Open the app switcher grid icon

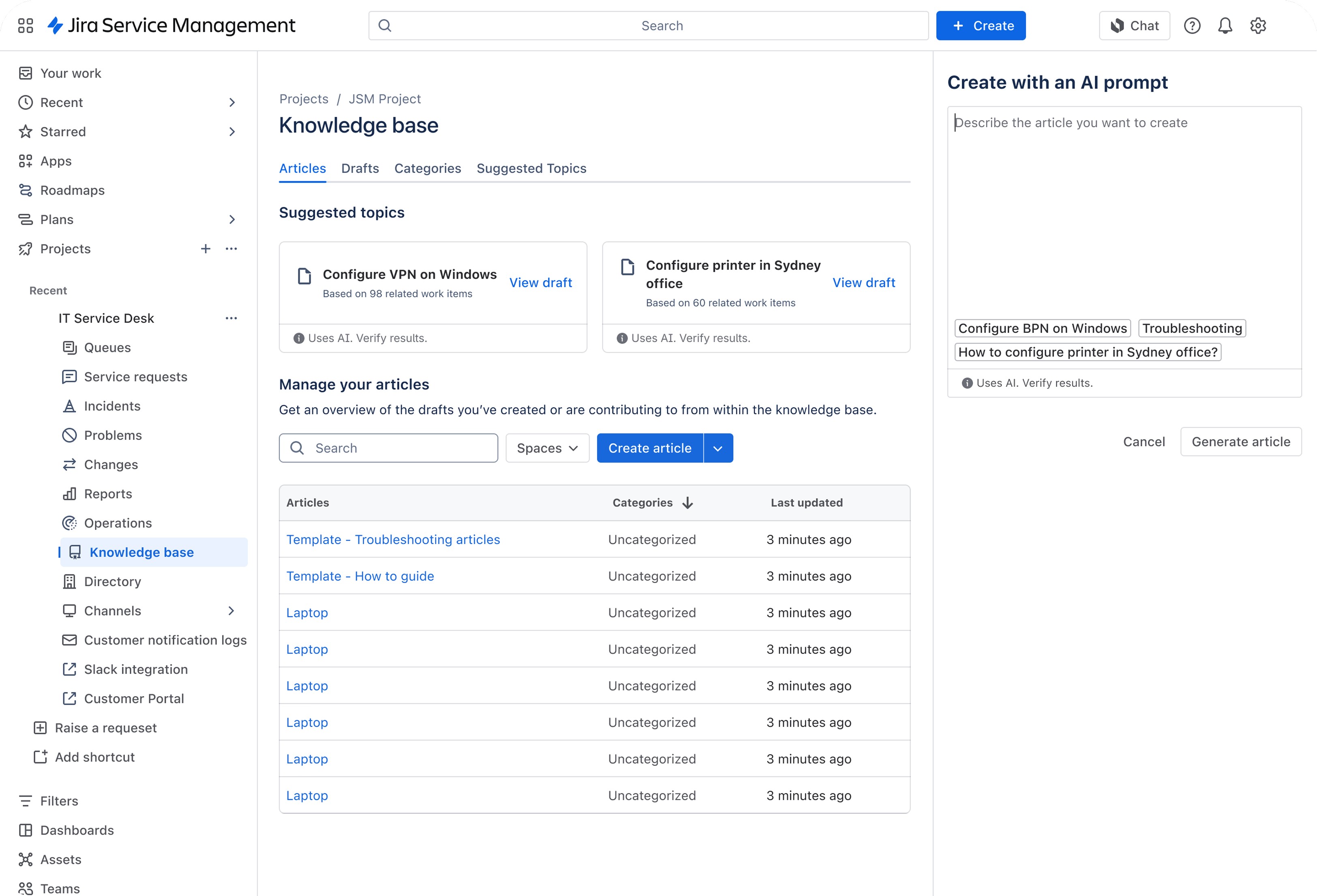click(26, 26)
